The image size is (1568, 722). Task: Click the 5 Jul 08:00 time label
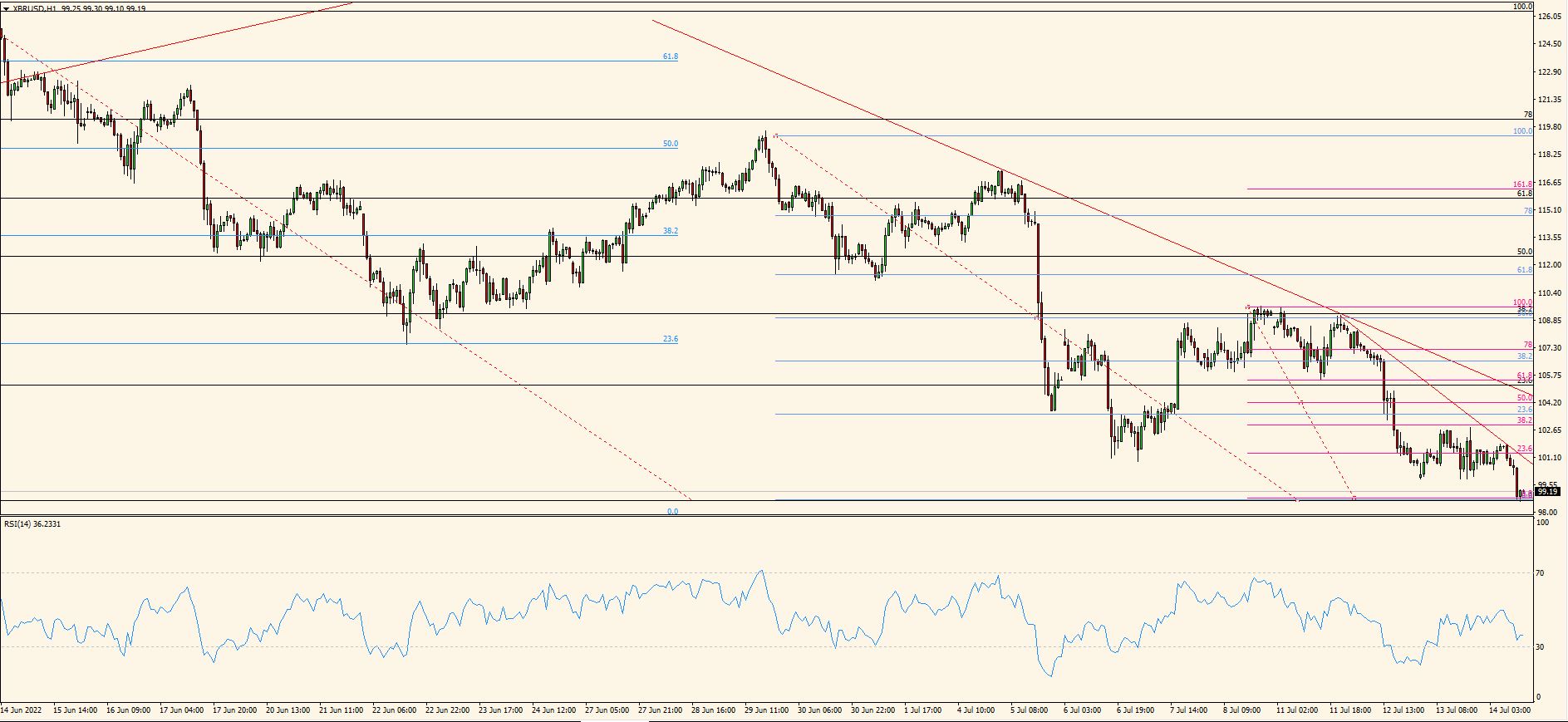point(1030,710)
